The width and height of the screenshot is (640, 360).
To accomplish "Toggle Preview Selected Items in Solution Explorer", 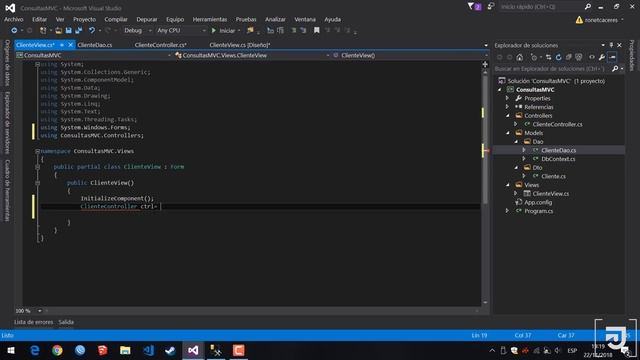I will tap(612, 58).
